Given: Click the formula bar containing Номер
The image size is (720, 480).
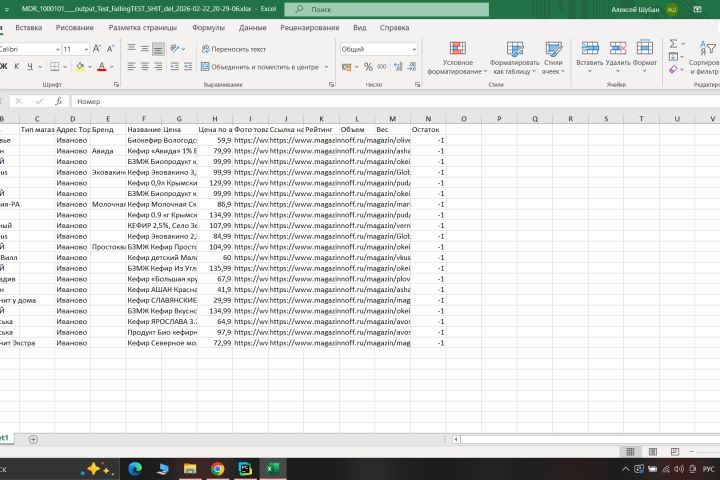Looking at the screenshot, I should click(x=395, y=101).
